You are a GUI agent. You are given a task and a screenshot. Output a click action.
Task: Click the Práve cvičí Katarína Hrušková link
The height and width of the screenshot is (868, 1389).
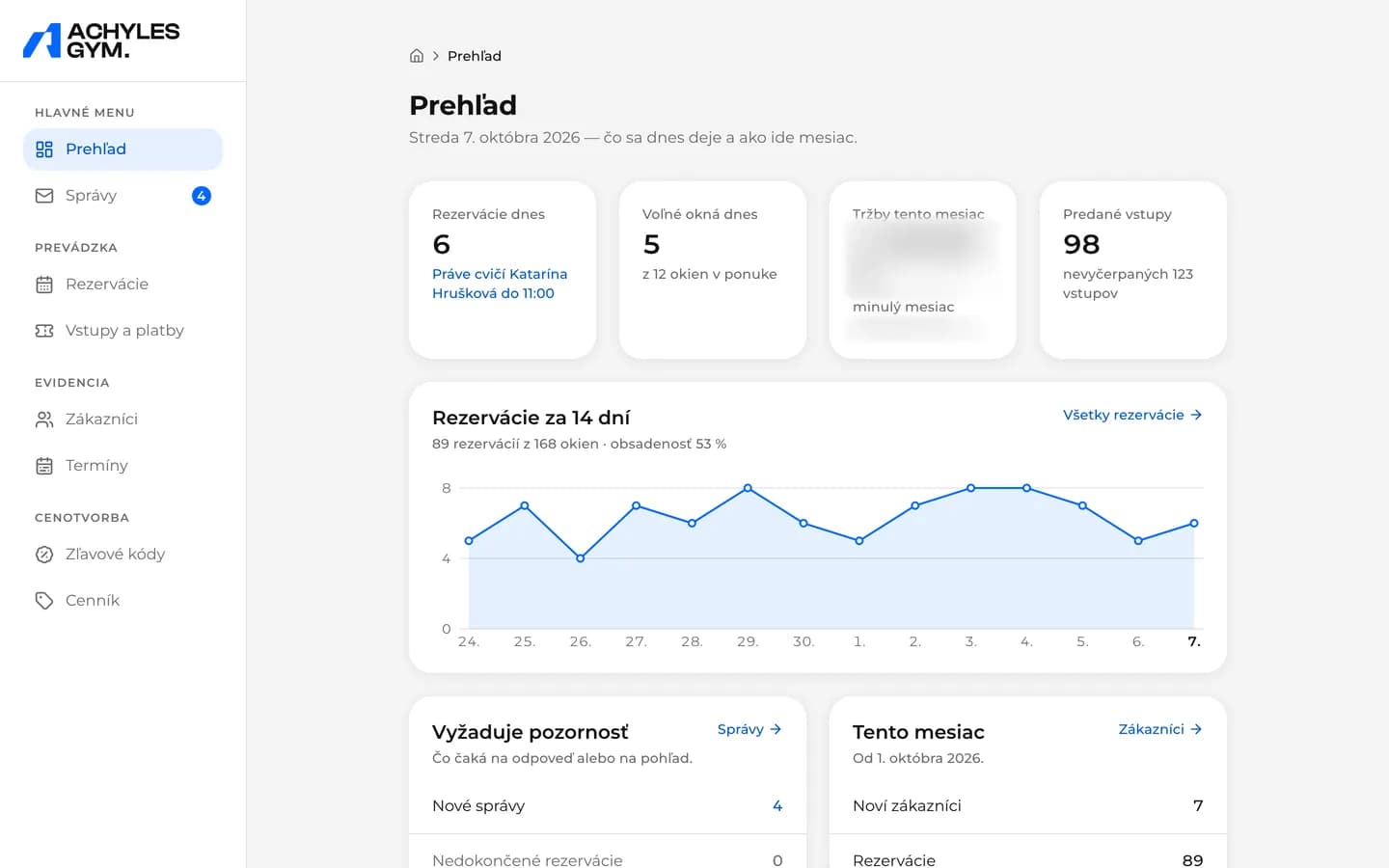click(500, 284)
